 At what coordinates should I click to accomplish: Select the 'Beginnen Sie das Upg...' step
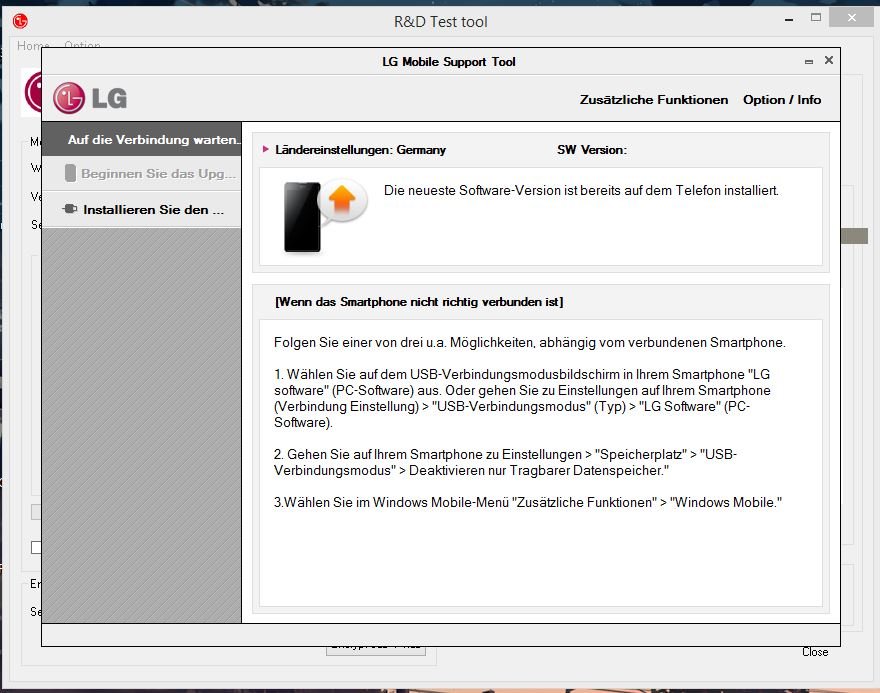[142, 173]
